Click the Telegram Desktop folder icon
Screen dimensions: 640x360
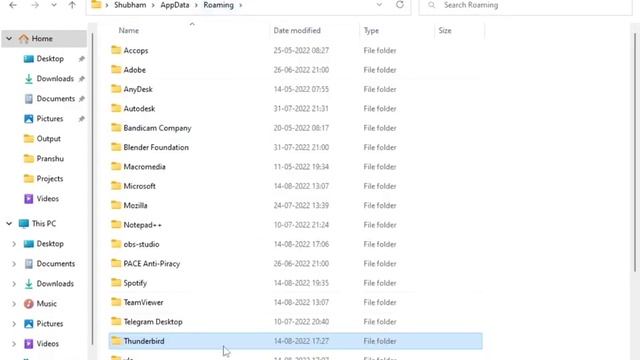116,321
